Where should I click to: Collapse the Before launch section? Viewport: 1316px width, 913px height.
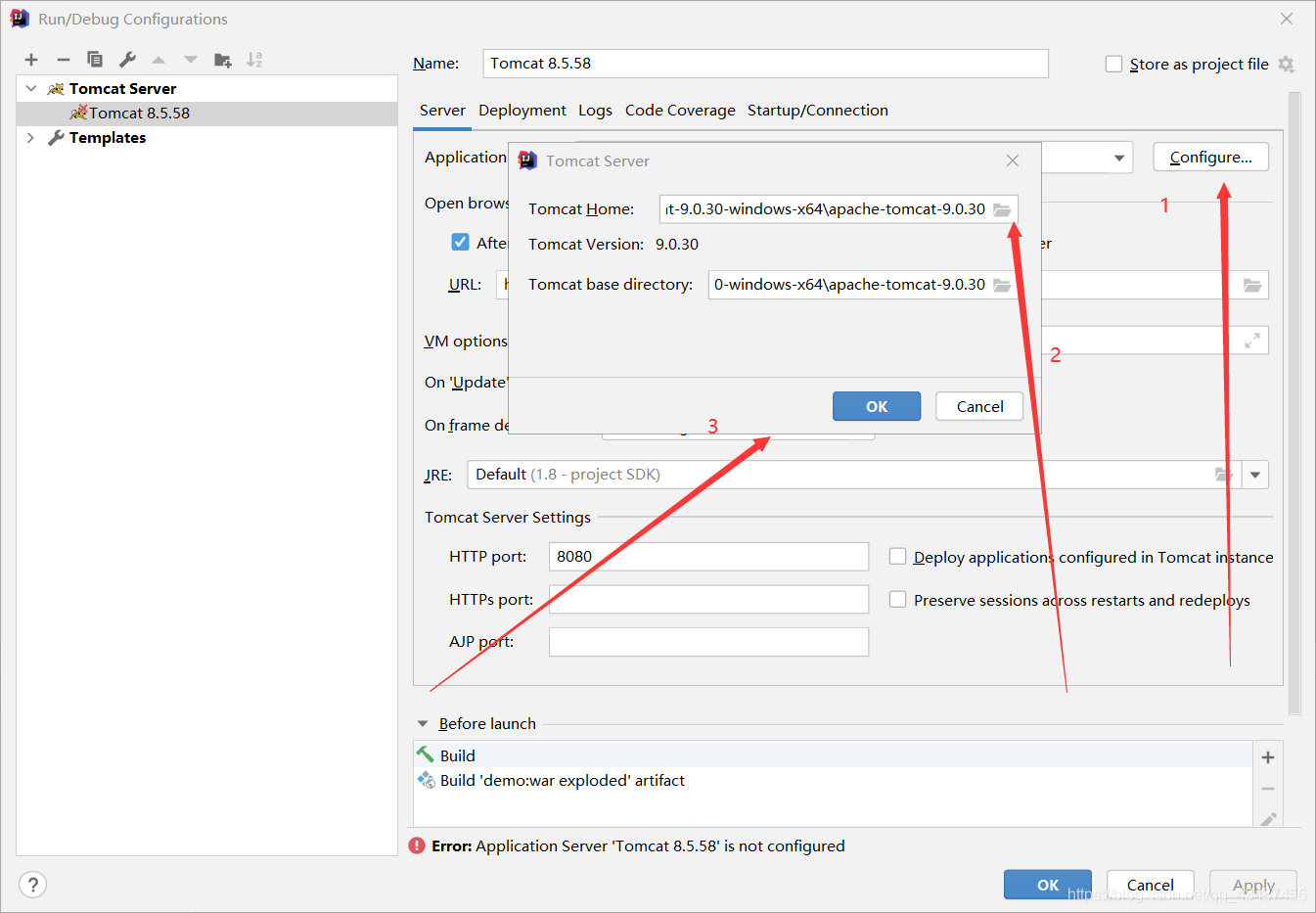tap(423, 724)
